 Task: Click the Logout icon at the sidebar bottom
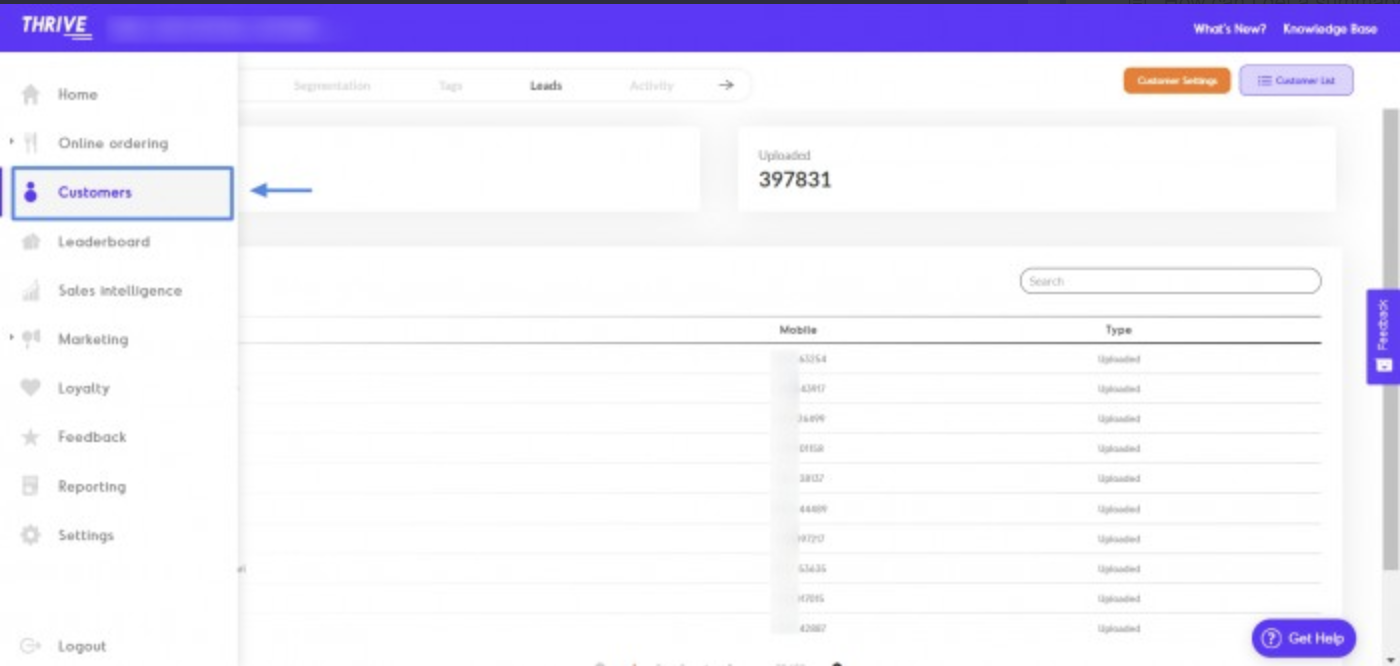(31, 646)
